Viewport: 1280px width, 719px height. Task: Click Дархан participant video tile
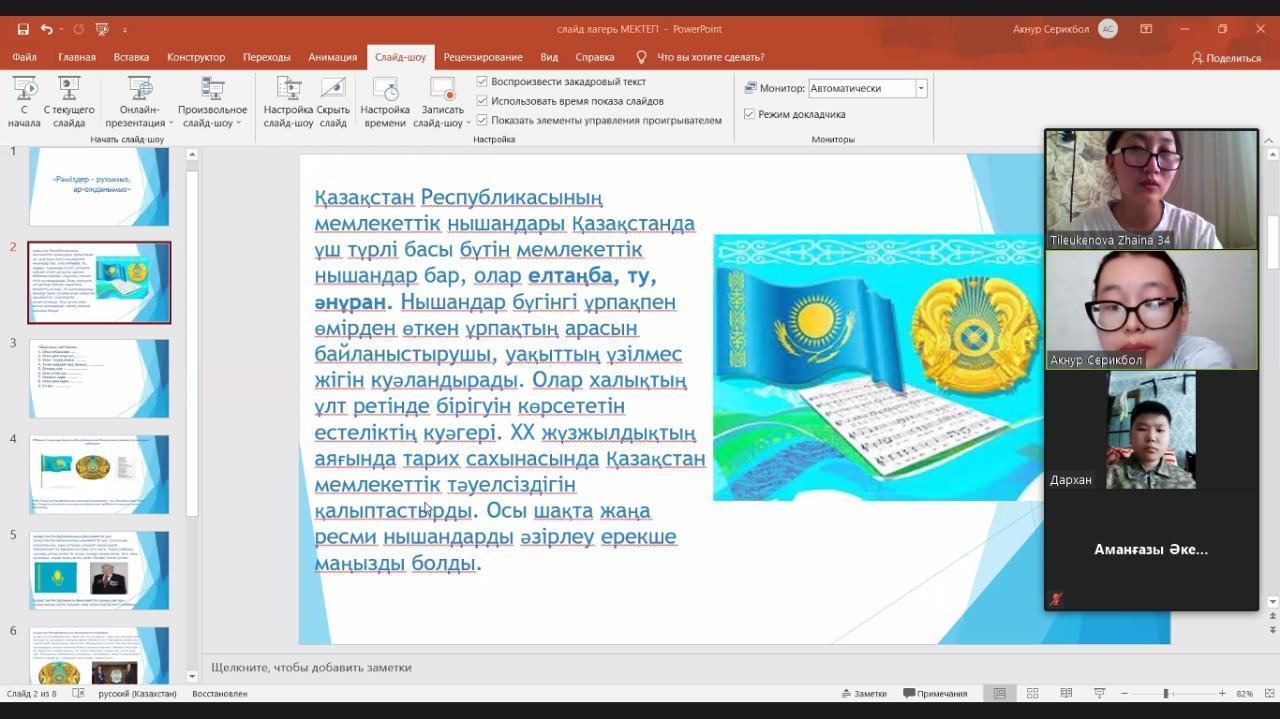tap(1151, 430)
